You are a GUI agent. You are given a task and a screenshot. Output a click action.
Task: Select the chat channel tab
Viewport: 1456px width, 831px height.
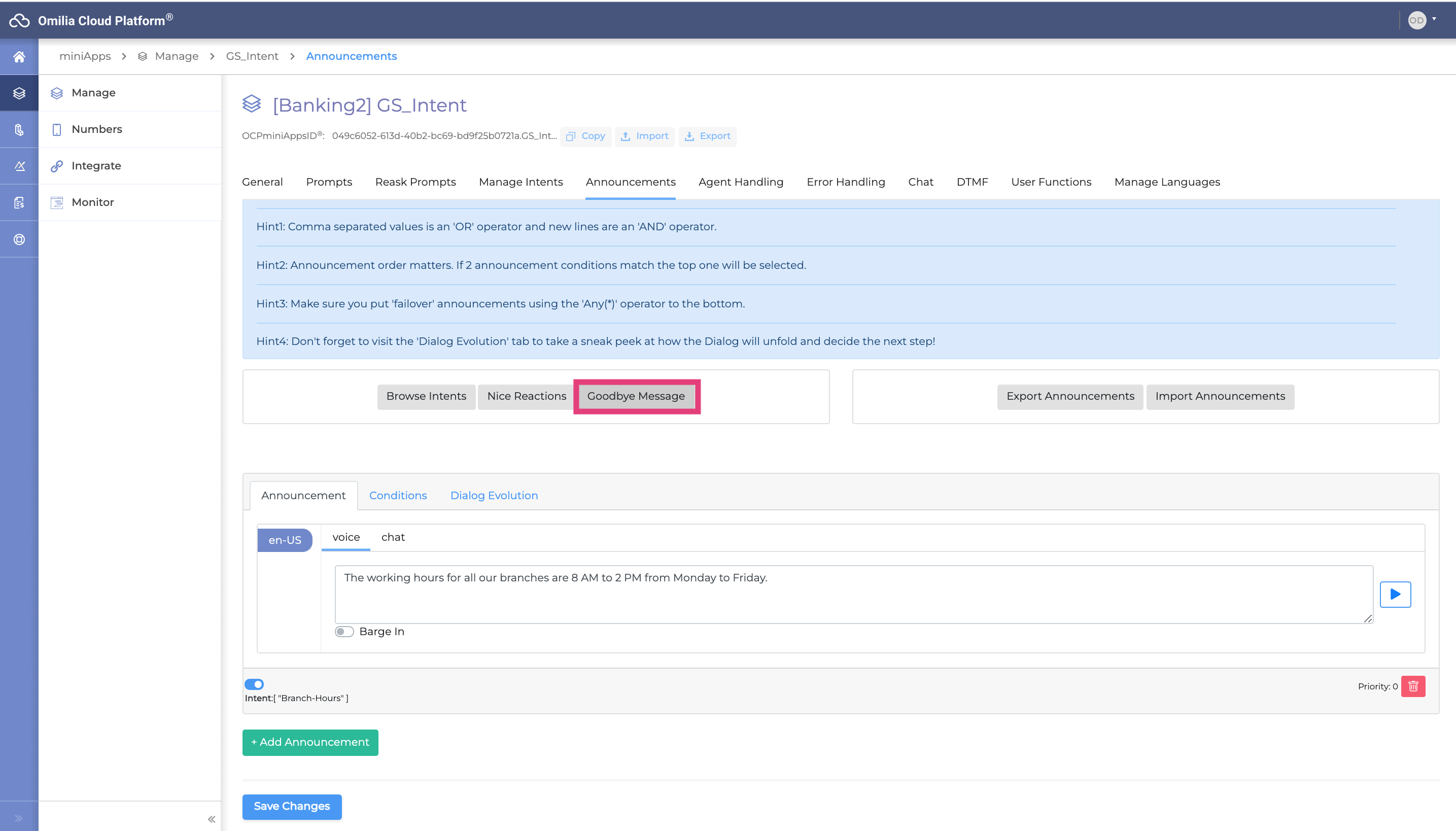tap(393, 537)
